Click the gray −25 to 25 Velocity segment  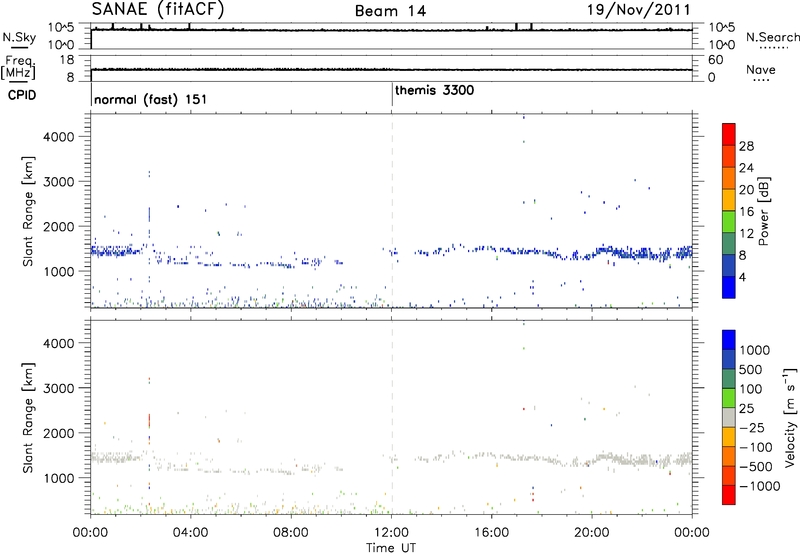tap(729, 418)
